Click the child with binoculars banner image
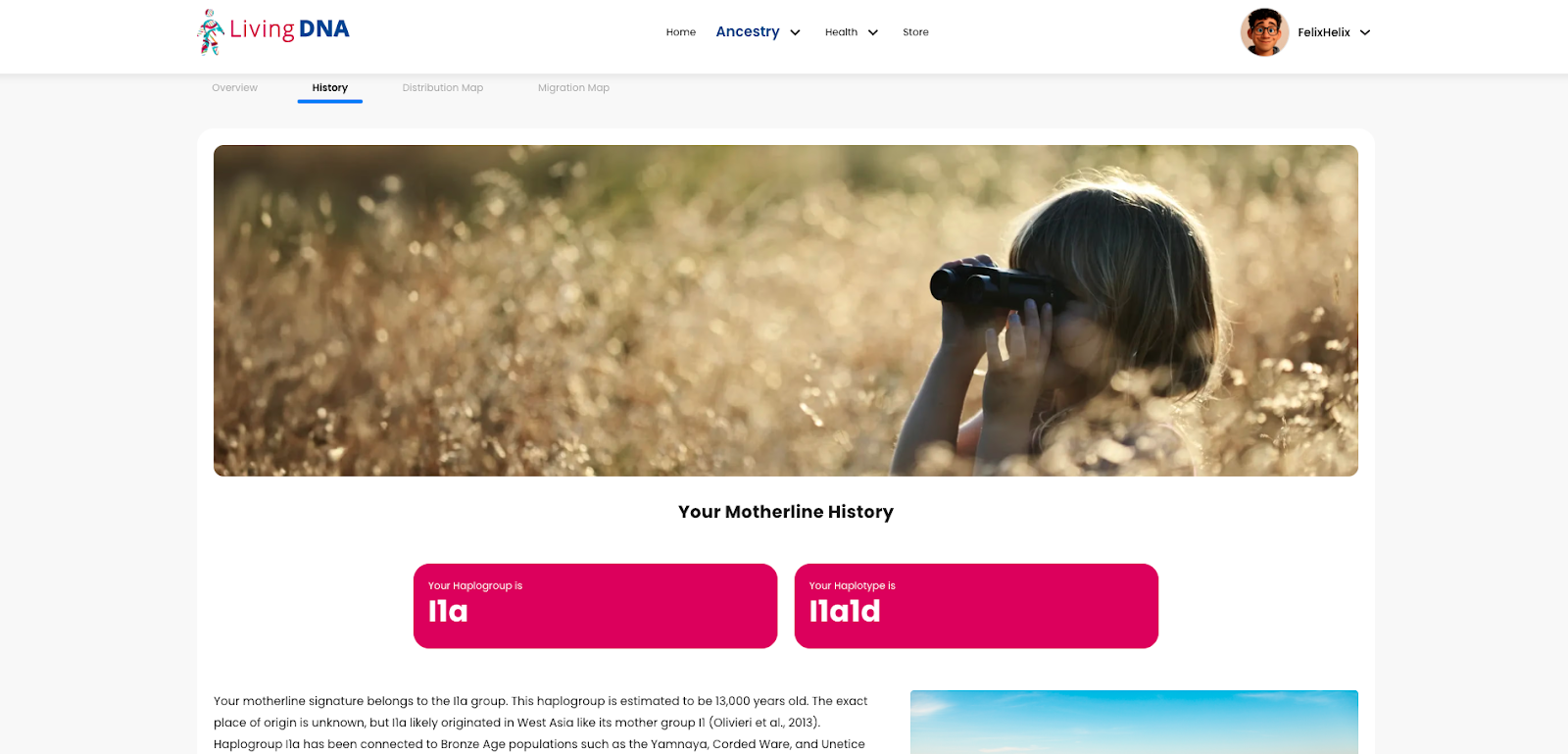 (x=786, y=311)
